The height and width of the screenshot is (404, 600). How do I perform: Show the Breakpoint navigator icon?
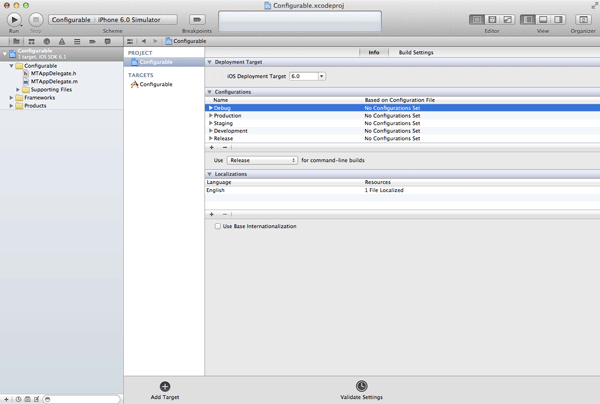coord(92,41)
